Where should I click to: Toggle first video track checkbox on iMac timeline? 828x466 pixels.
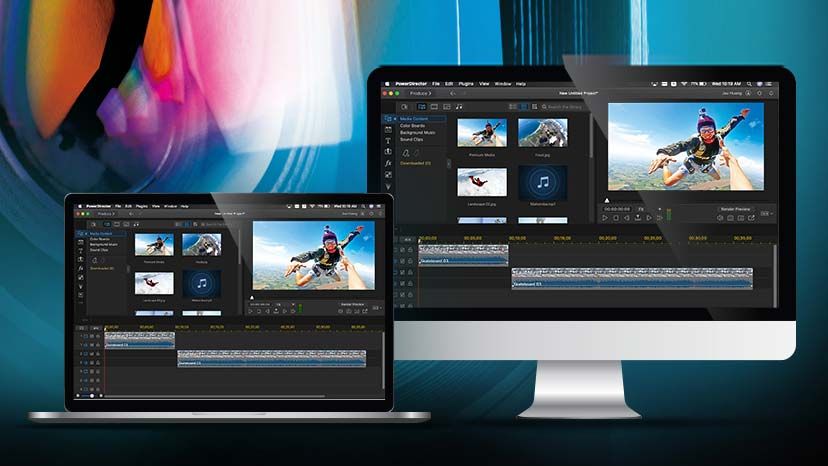pyautogui.click(x=402, y=249)
